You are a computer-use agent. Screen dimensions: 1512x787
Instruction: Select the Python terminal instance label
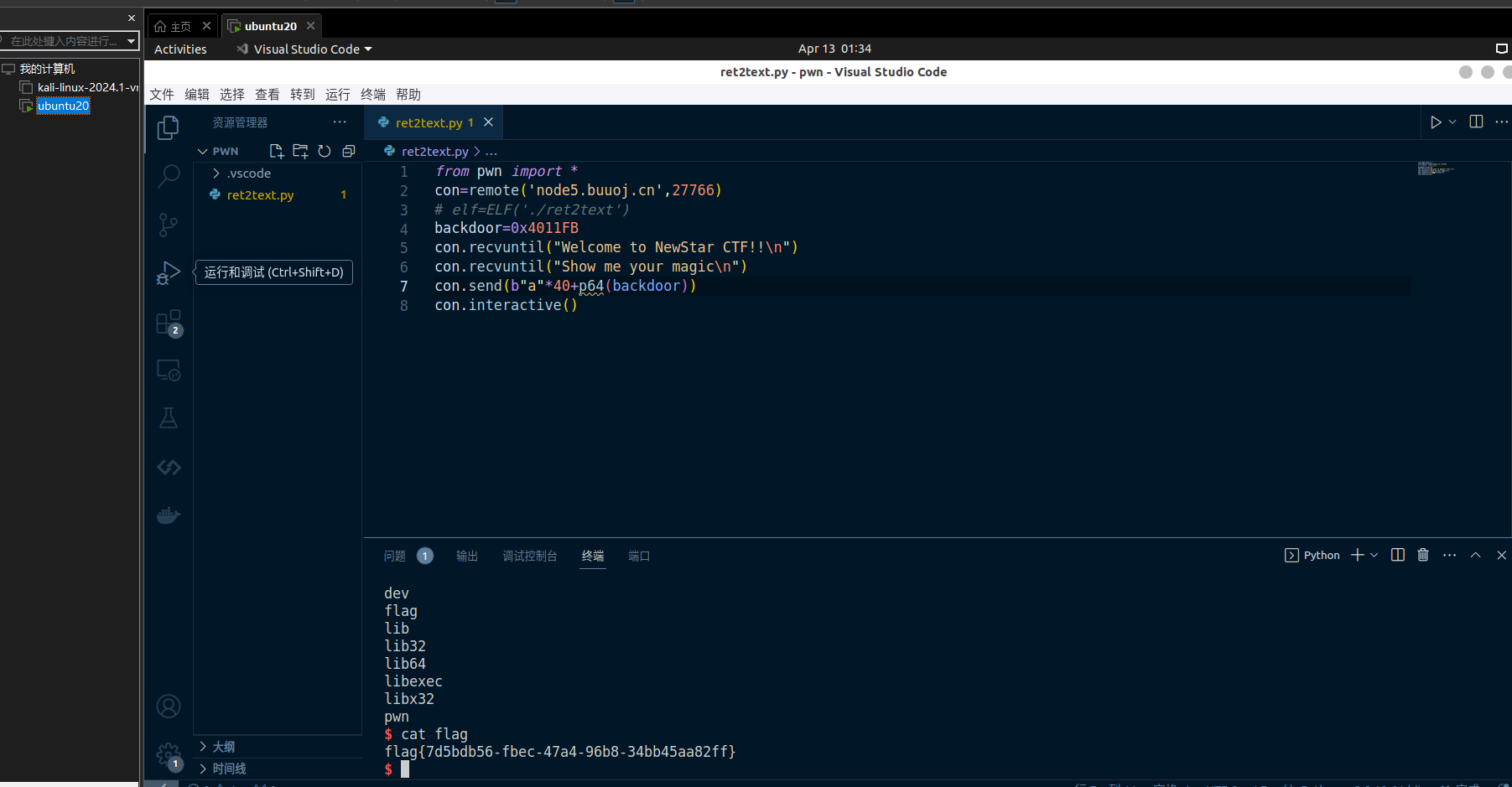[x=1312, y=555]
